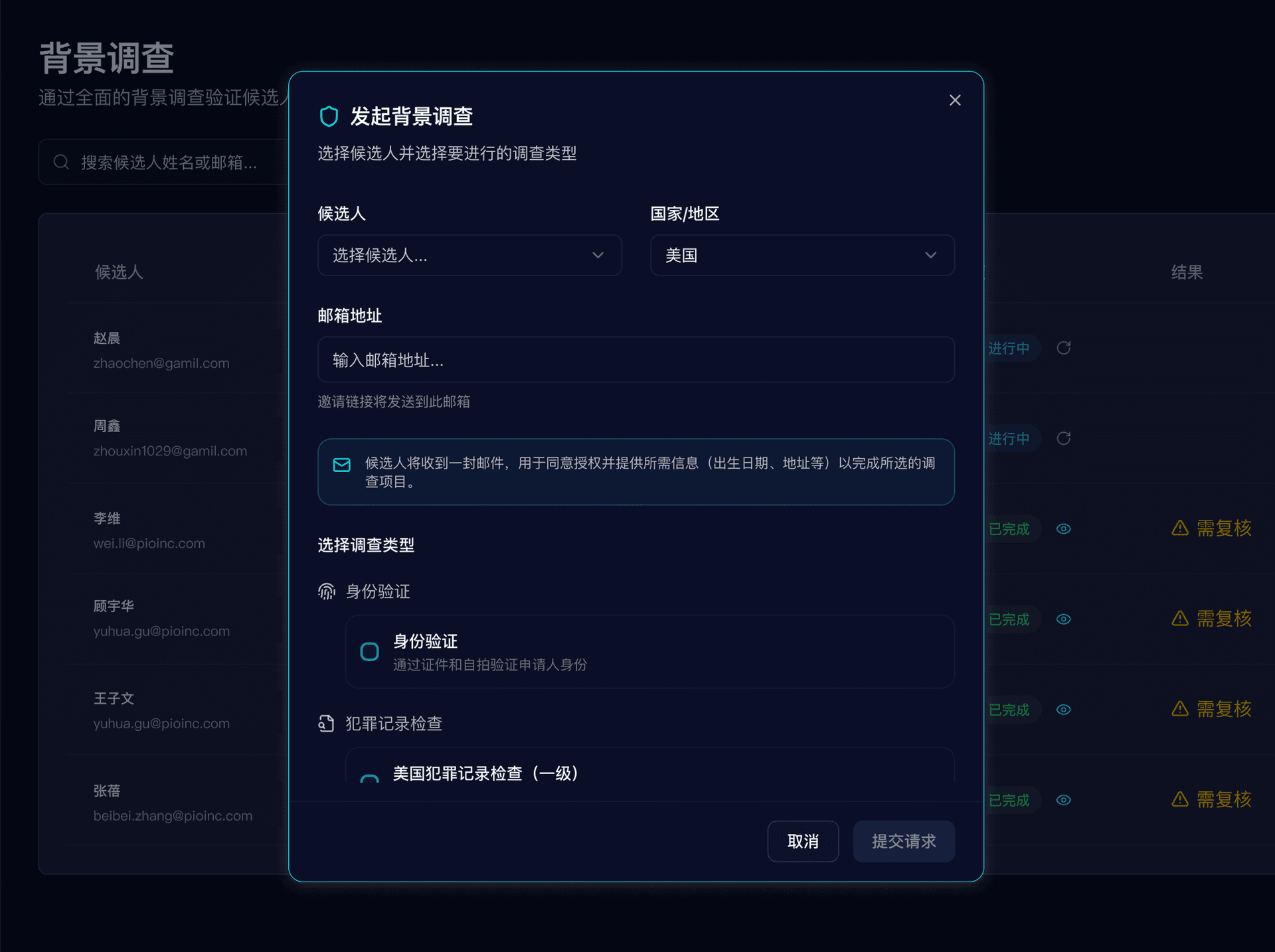Expand the candidate dropdown chevron arrow
Viewport: 1275px width, 952px height.
pyautogui.click(x=597, y=255)
